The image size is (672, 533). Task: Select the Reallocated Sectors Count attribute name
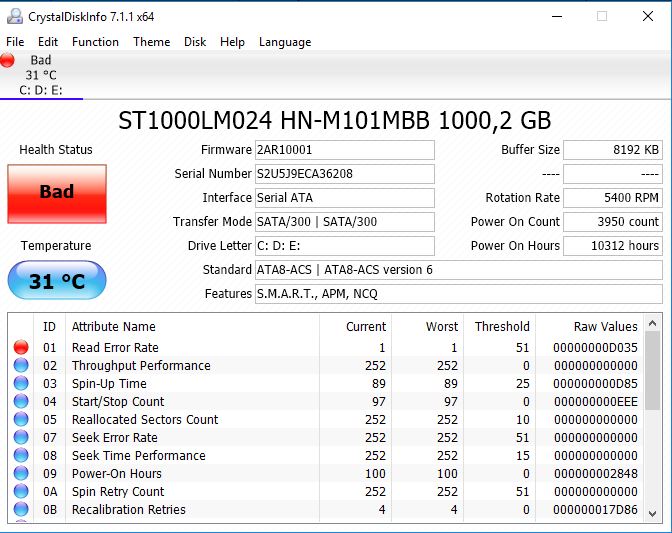pos(145,419)
